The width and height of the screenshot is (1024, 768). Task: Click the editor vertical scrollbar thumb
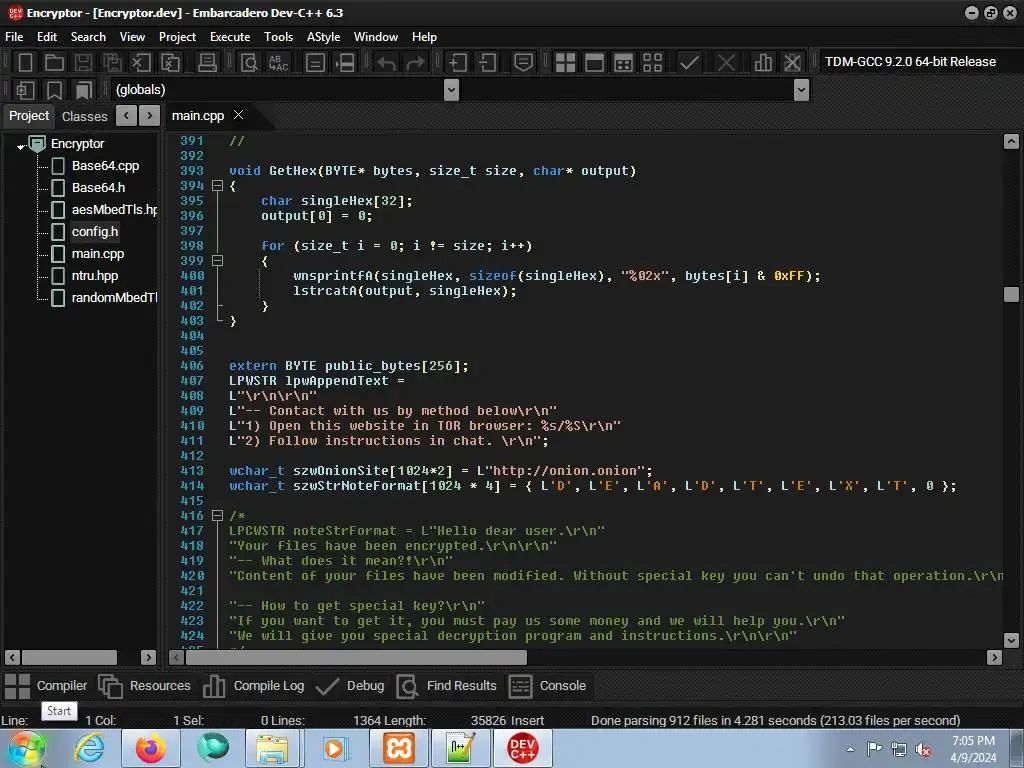[1011, 295]
